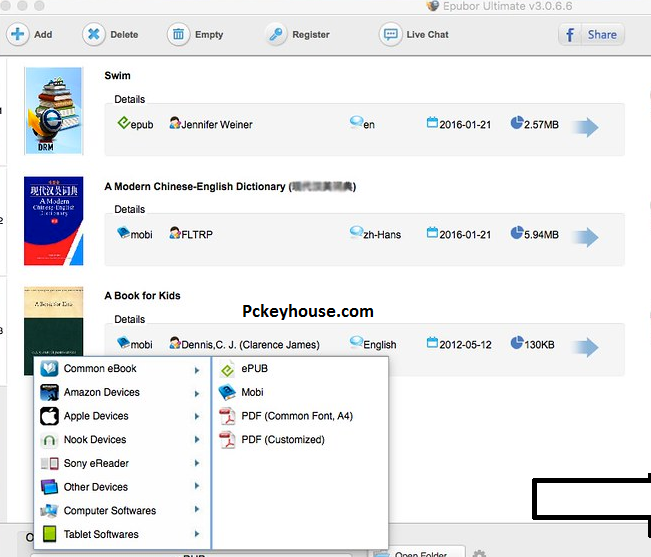Click the zh-Hans language entry

375,234
